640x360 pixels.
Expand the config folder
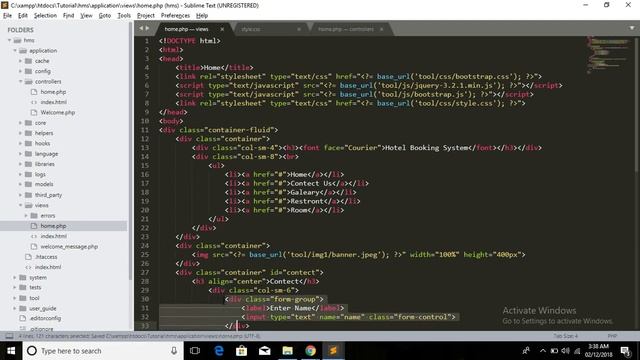point(20,71)
